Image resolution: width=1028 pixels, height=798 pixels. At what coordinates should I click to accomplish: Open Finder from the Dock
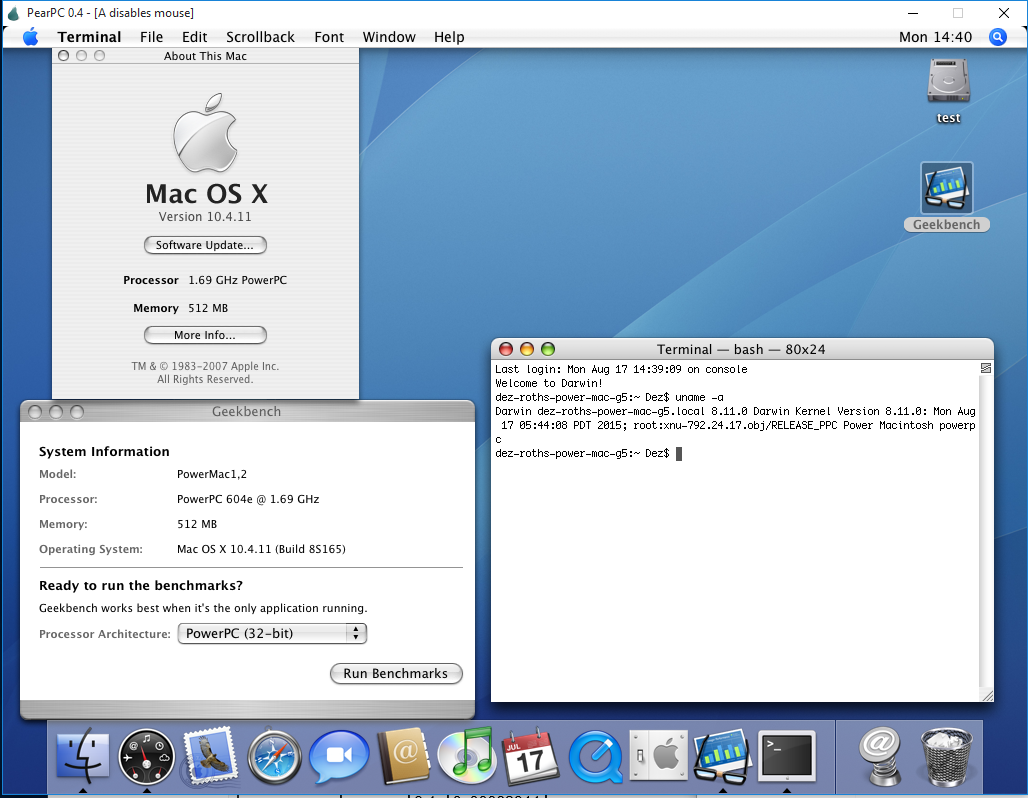83,756
